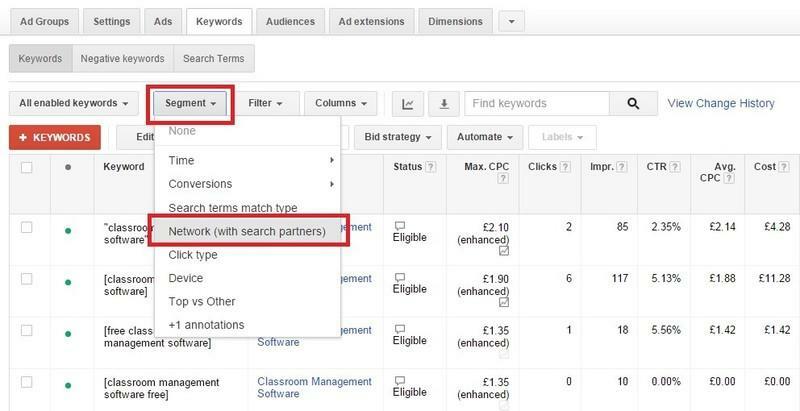Open the Automate dropdown

(x=485, y=137)
